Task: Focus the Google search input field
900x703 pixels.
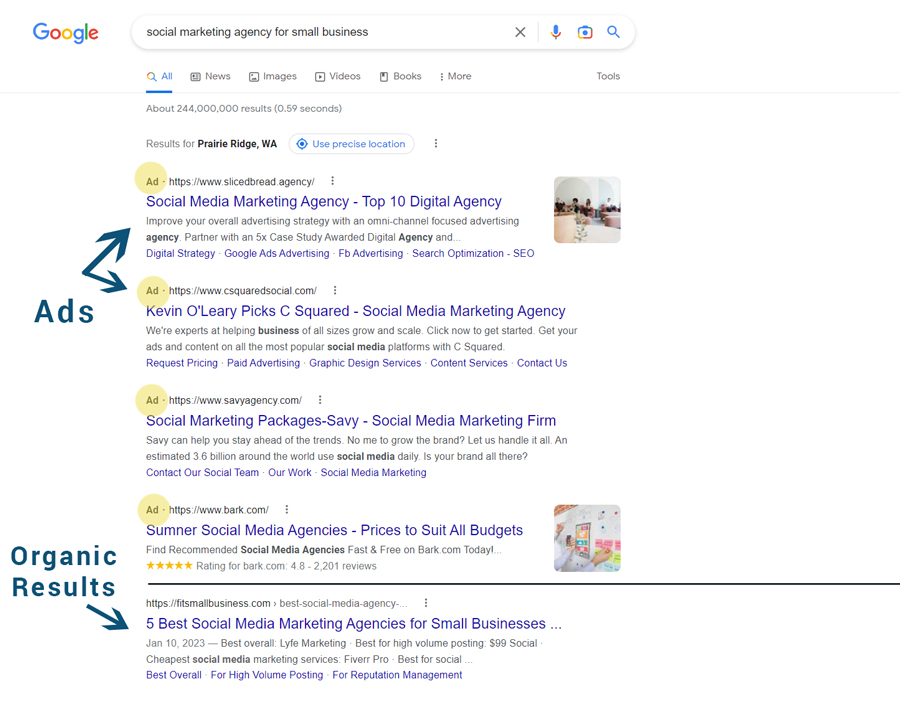Action: coord(324,32)
